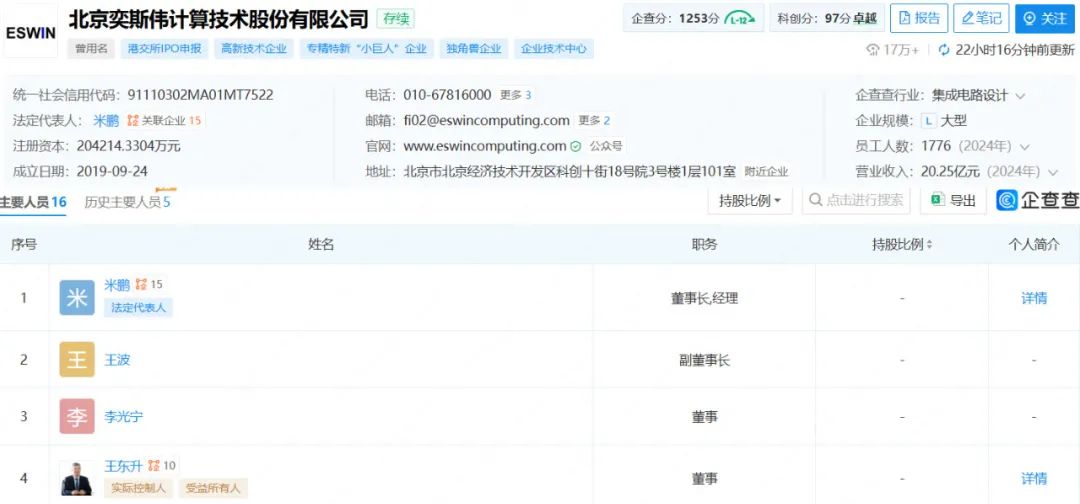Expand the 员工人数 year chevron
Viewport: 1080px width, 504px height.
[1024, 147]
